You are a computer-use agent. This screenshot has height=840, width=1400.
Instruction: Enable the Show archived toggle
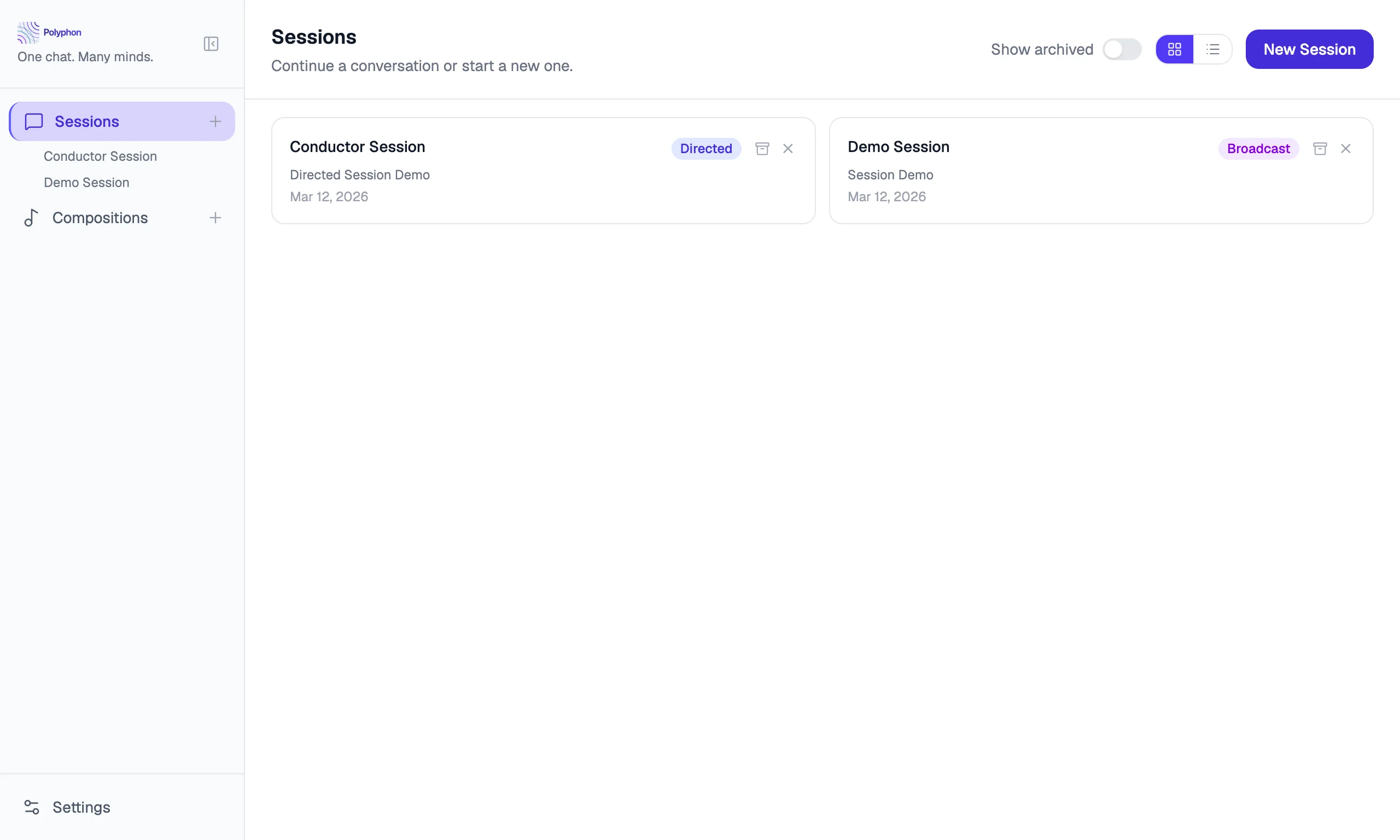(1122, 49)
